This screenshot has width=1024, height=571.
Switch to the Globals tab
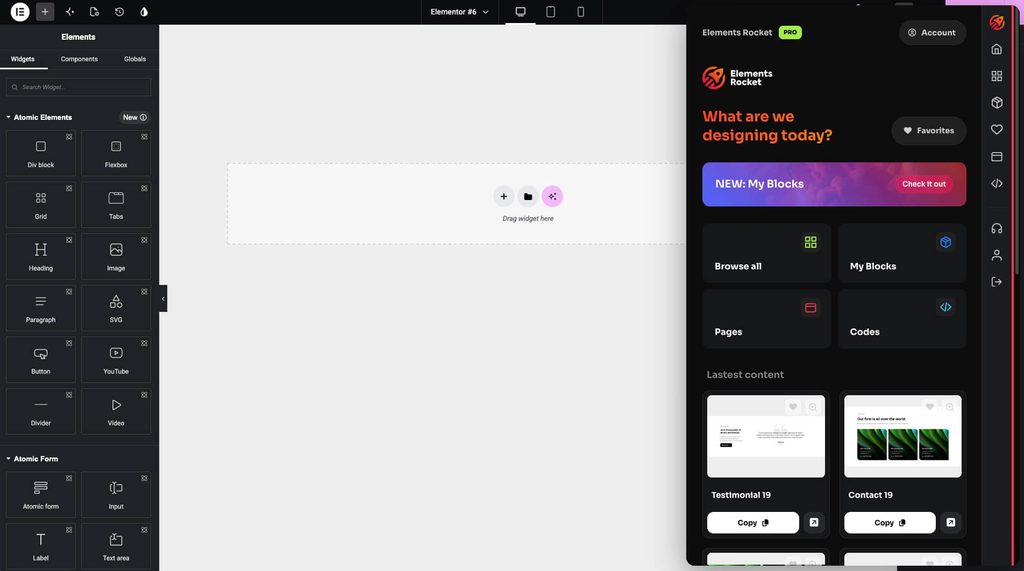click(135, 59)
